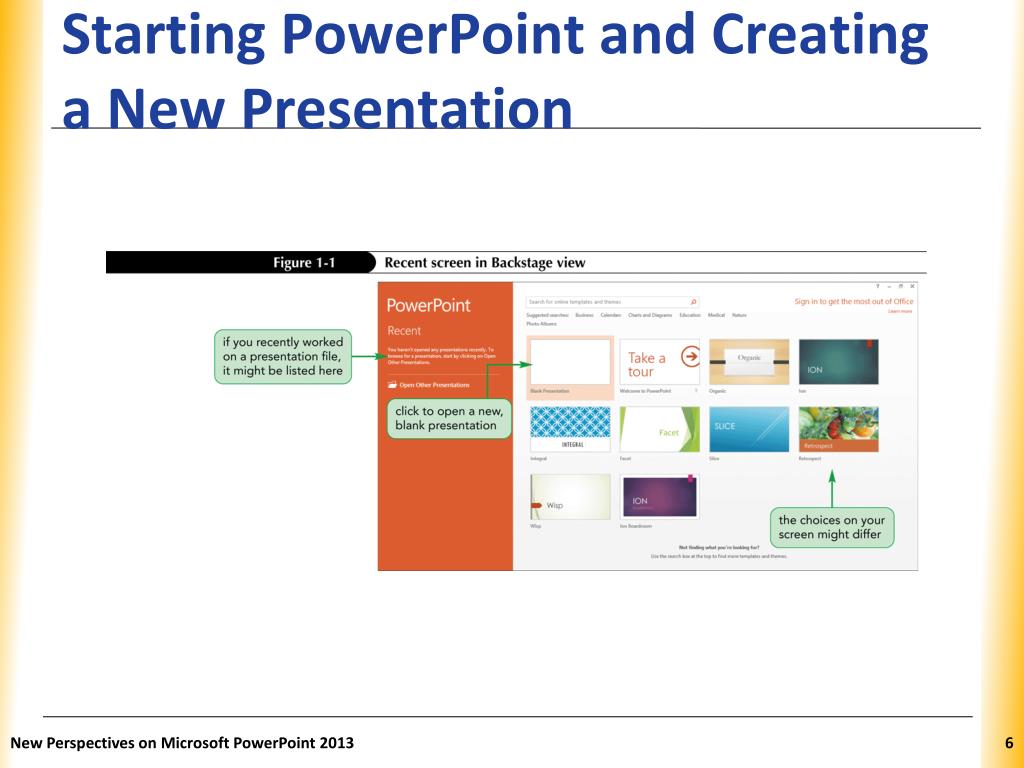Click the 'Recent screen in Backstage view' caption

485,263
